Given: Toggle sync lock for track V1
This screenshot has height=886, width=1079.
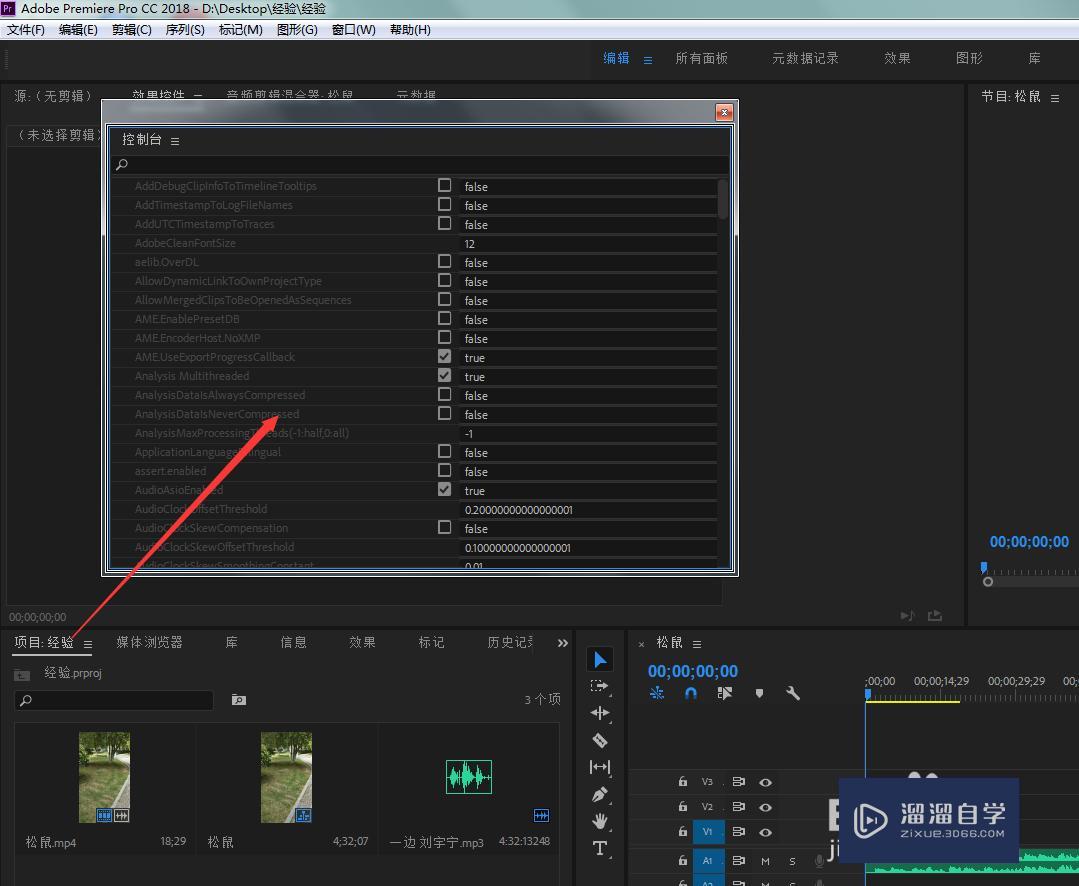Looking at the screenshot, I should (738, 831).
